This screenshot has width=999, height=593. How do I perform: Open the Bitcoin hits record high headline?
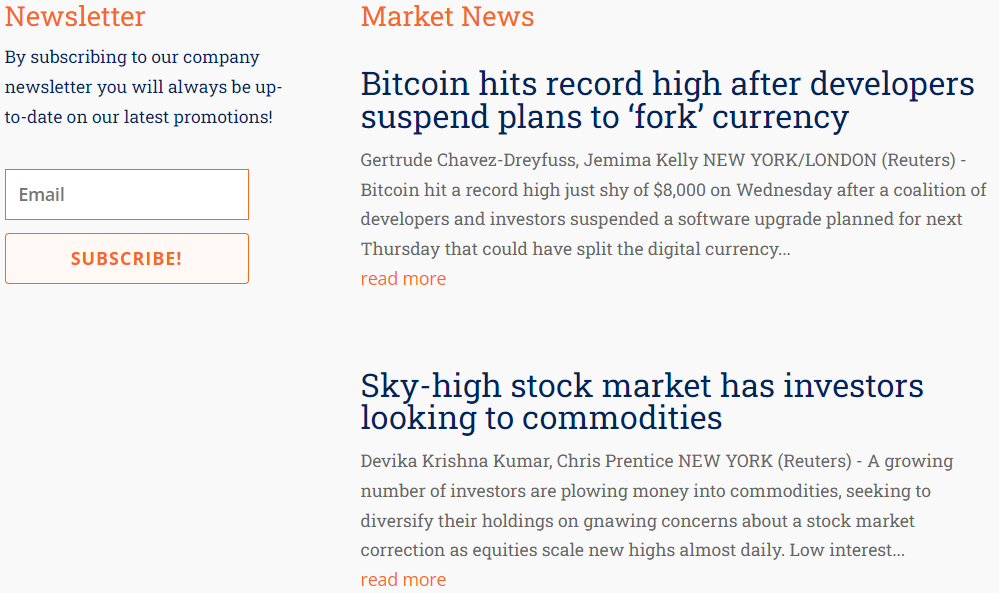click(x=667, y=100)
